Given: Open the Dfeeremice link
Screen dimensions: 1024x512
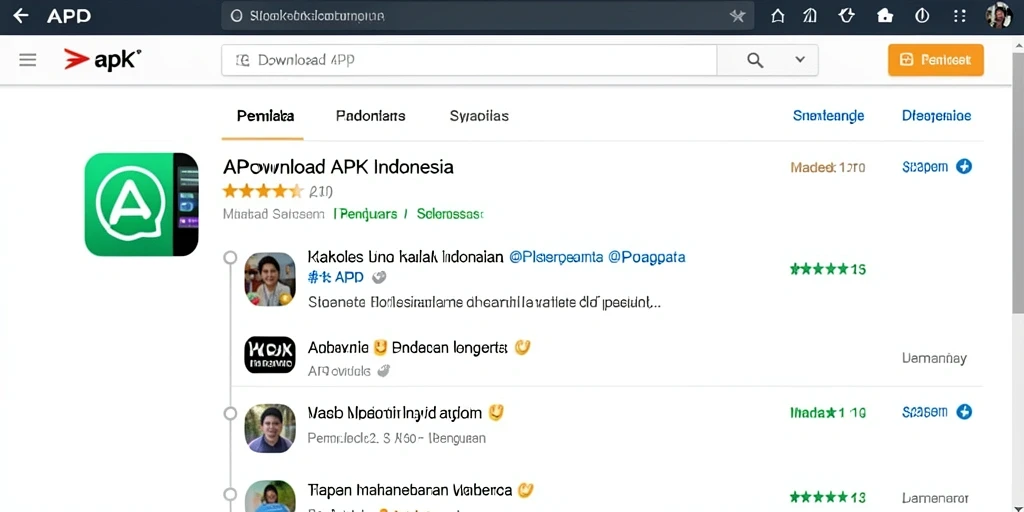Looking at the screenshot, I should click(x=936, y=116).
